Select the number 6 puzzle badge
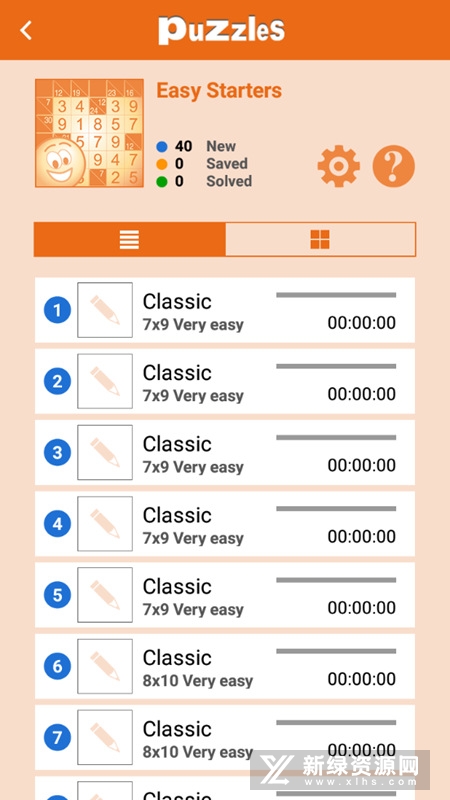Screen dimensions: 450x800 pos(57,666)
